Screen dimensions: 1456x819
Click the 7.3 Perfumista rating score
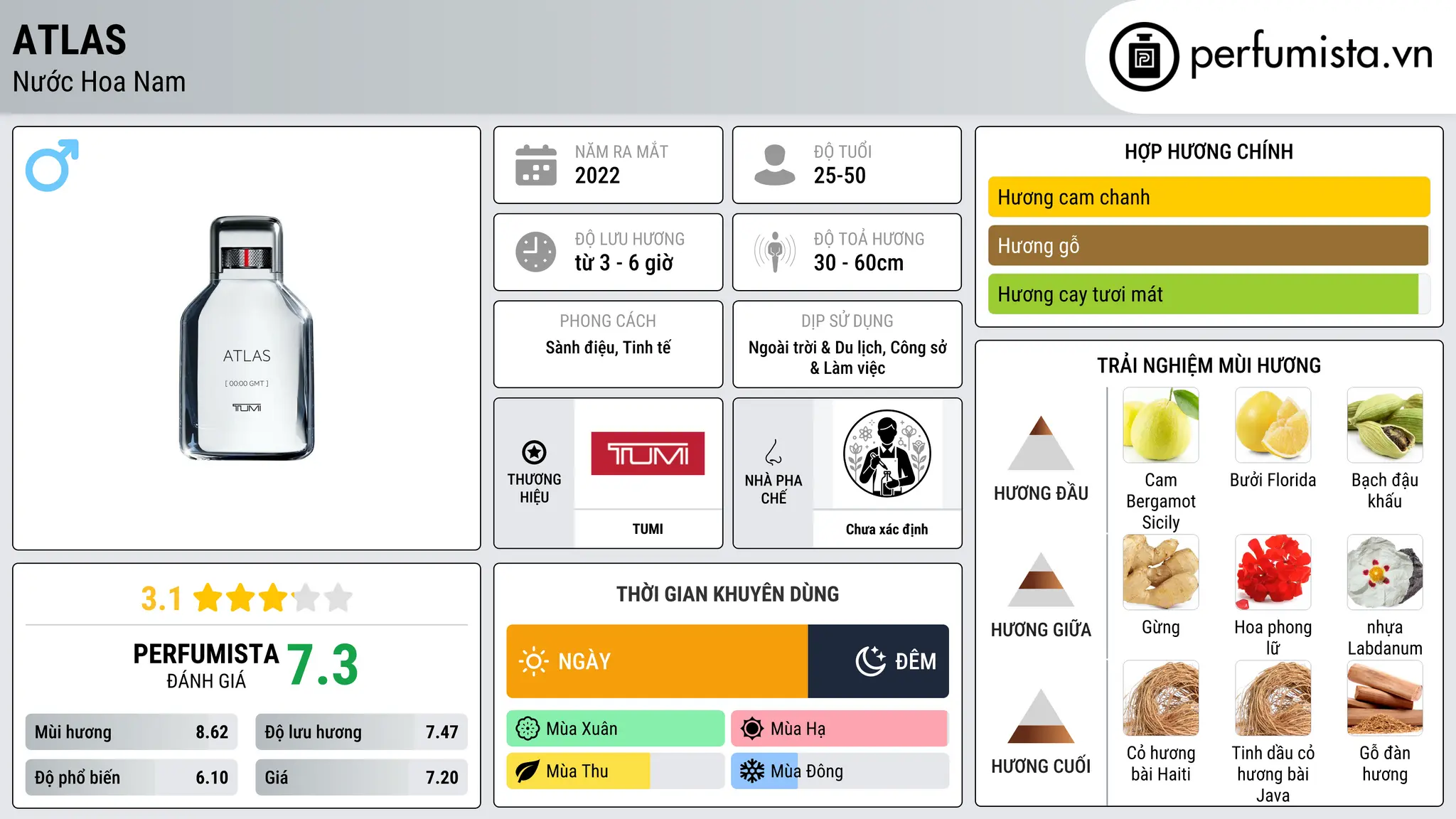(x=323, y=665)
